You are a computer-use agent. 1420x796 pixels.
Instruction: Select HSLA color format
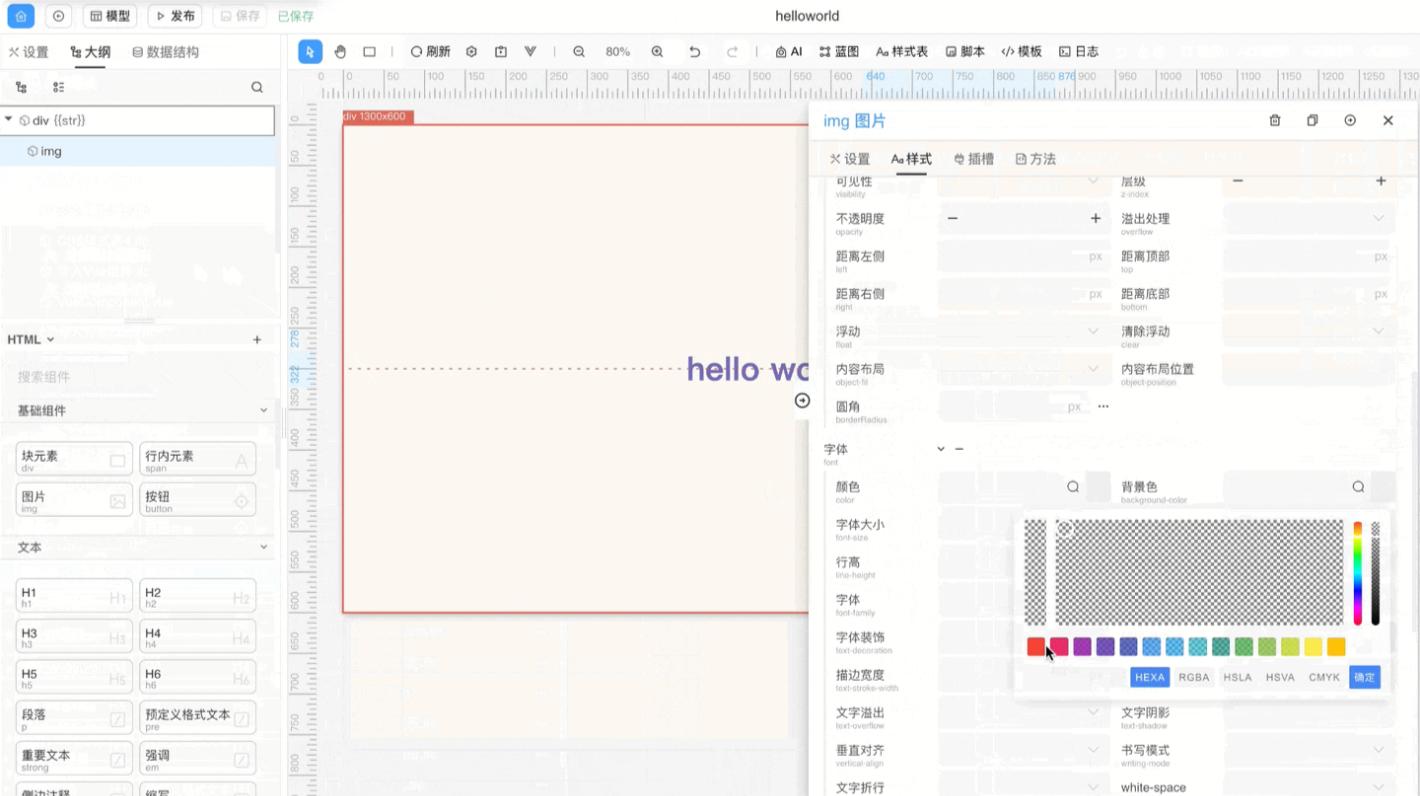(1237, 677)
